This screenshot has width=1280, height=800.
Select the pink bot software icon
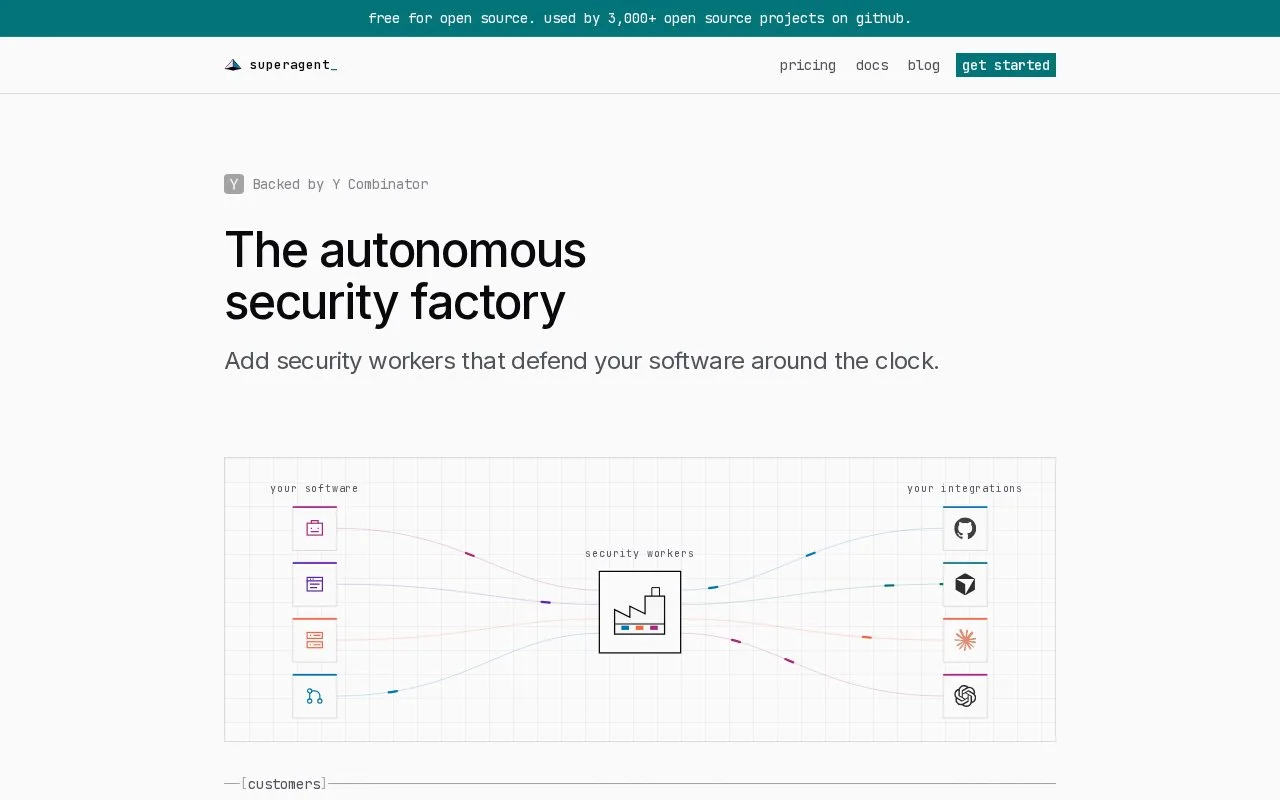(315, 528)
